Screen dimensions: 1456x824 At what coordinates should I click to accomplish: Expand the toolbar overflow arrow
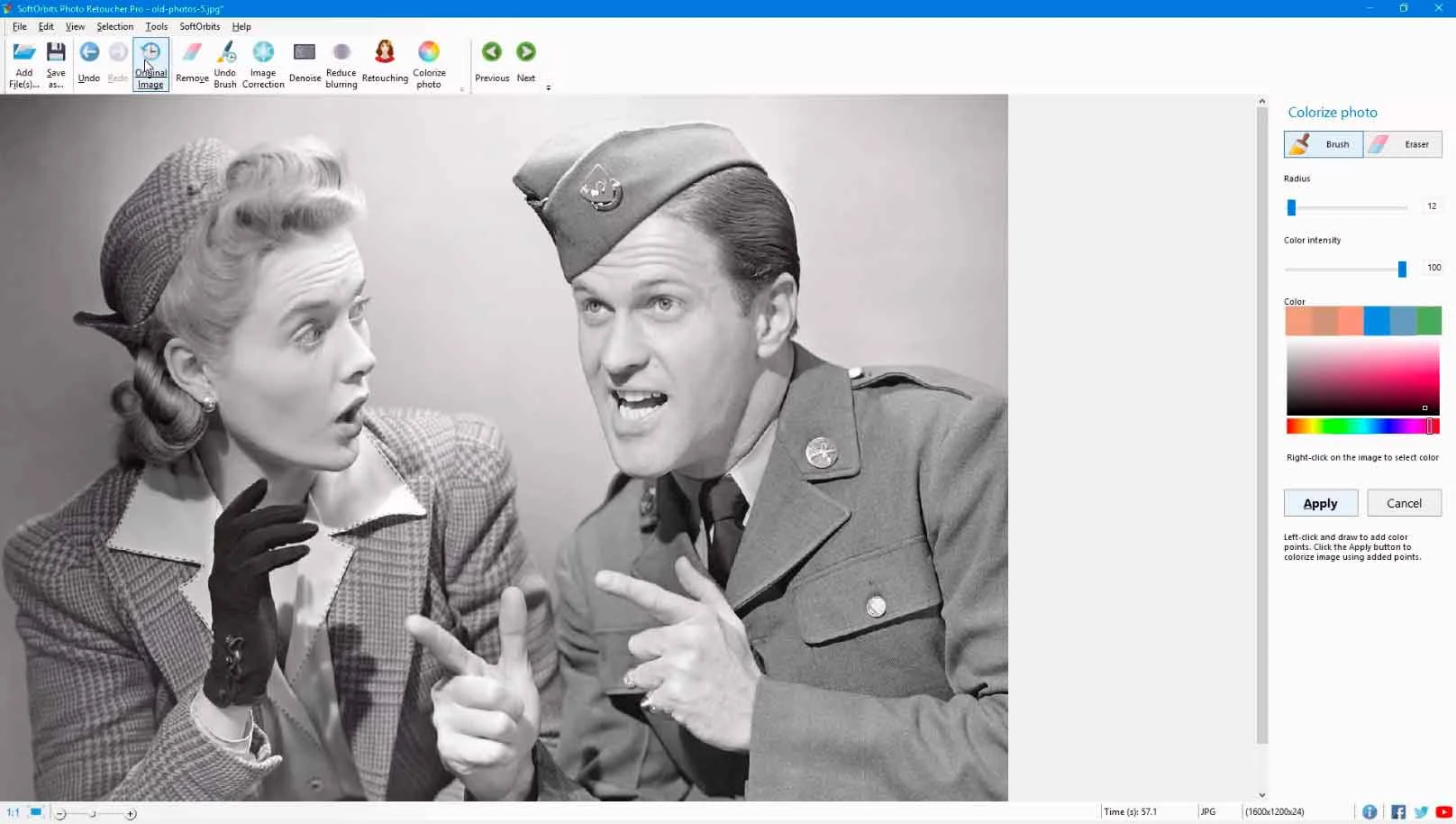[548, 88]
